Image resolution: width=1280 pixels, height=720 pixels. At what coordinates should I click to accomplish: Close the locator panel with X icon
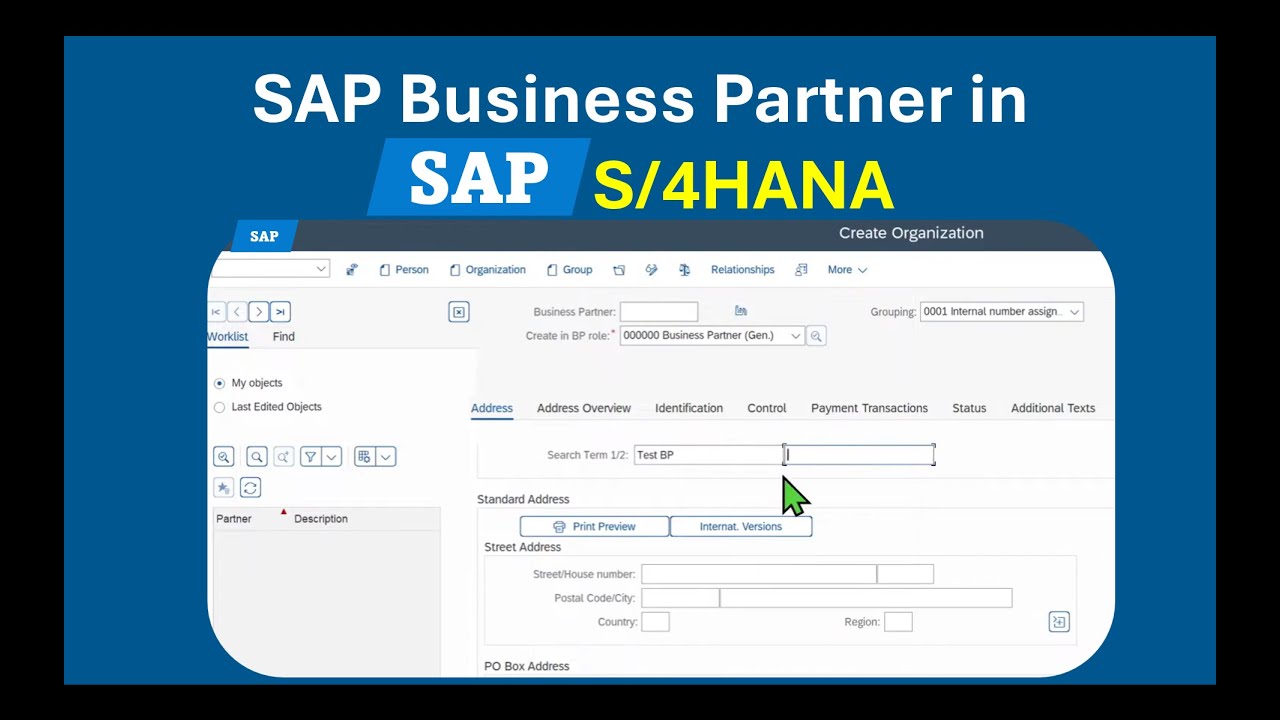459,312
